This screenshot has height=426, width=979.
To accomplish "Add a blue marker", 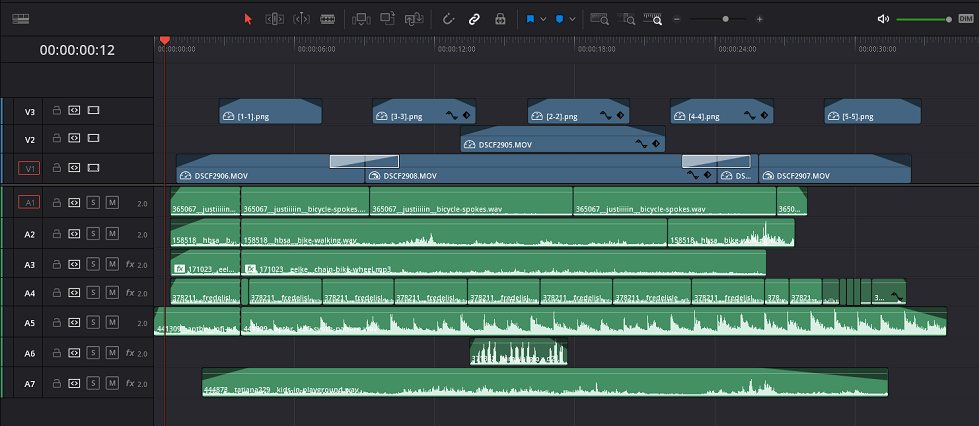I will tap(559, 19).
